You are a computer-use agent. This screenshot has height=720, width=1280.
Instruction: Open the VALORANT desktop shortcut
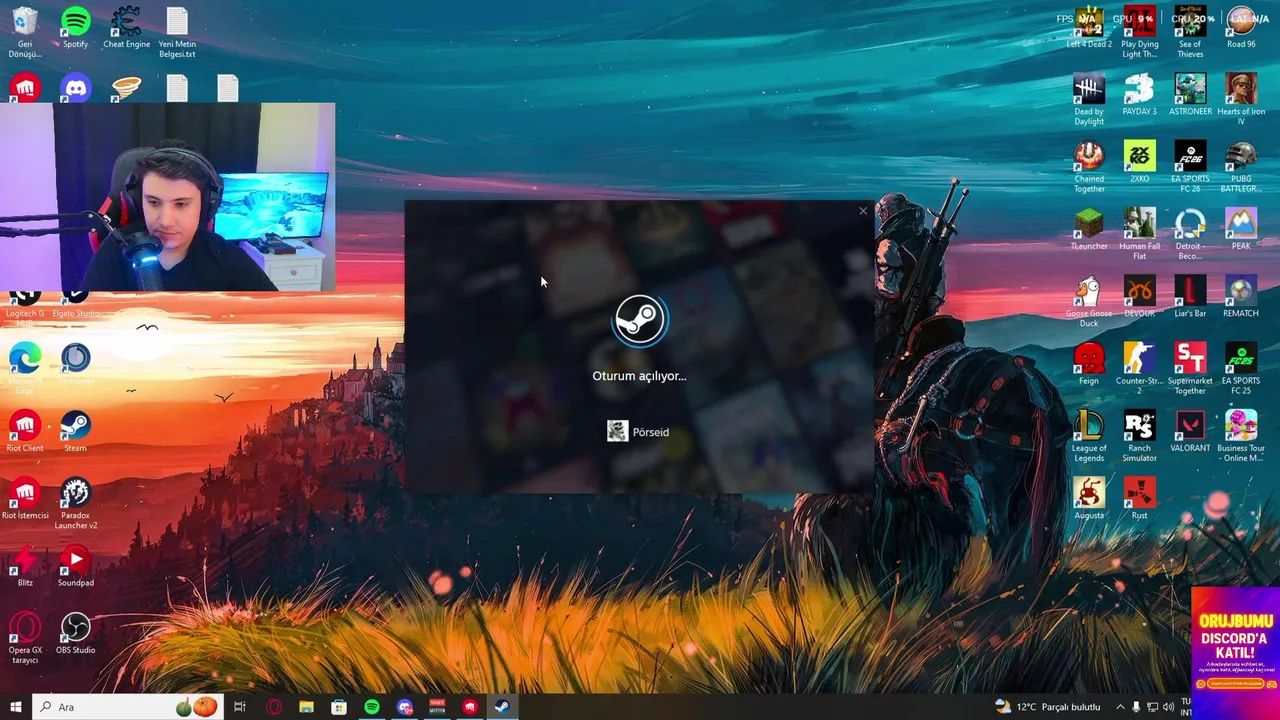tap(1190, 431)
